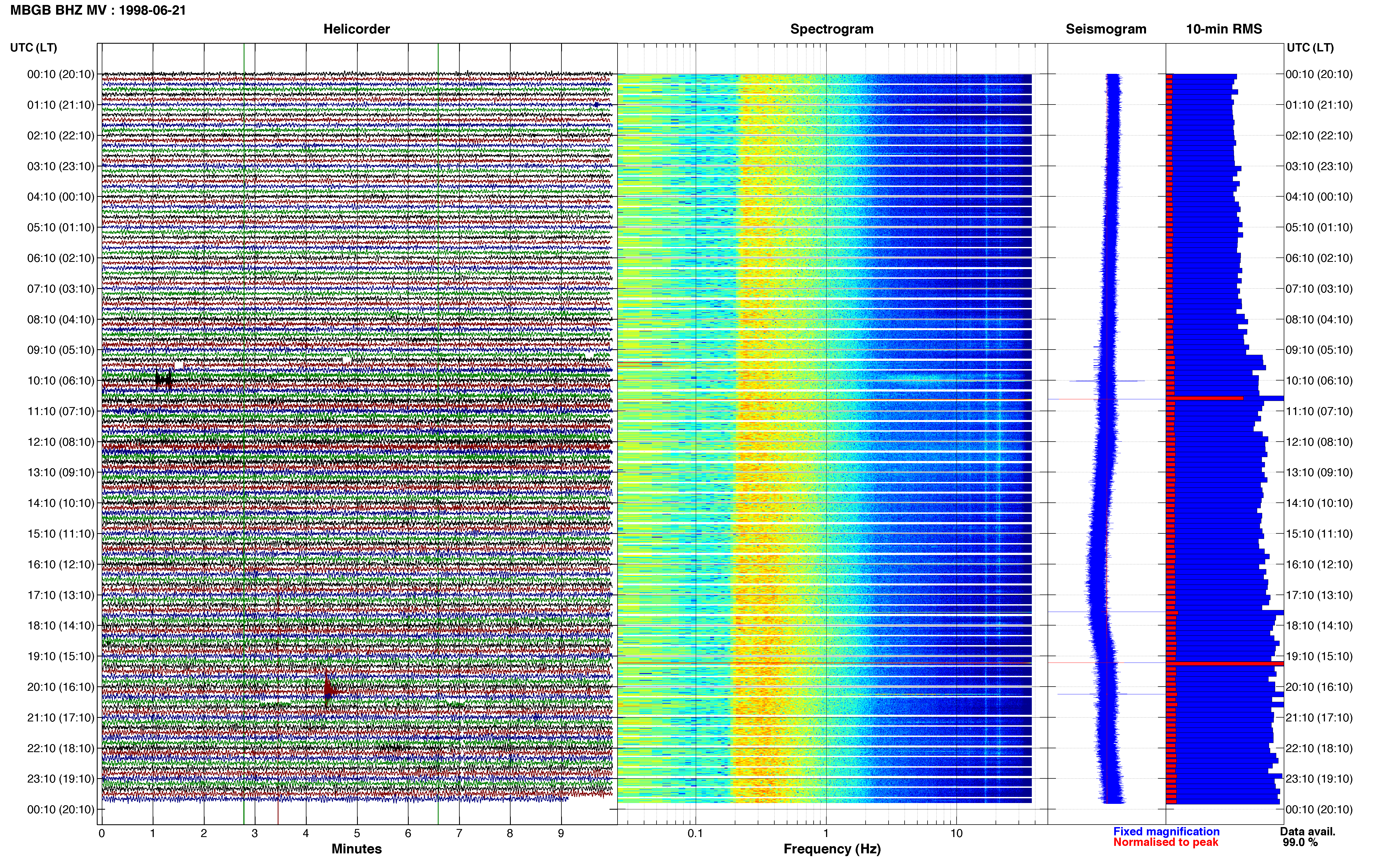Screen dimensions: 1388x868
Task: Click the left time label '06:10 (02:10)'
Action: point(61,258)
